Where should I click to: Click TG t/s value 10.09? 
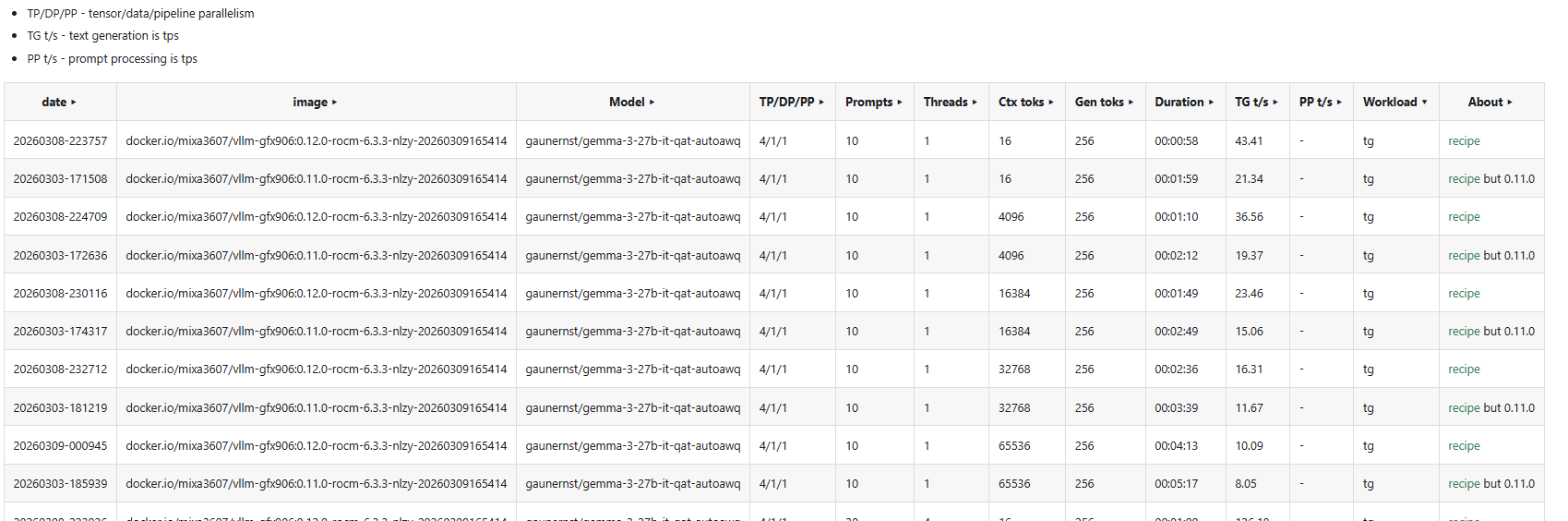[x=1249, y=446]
